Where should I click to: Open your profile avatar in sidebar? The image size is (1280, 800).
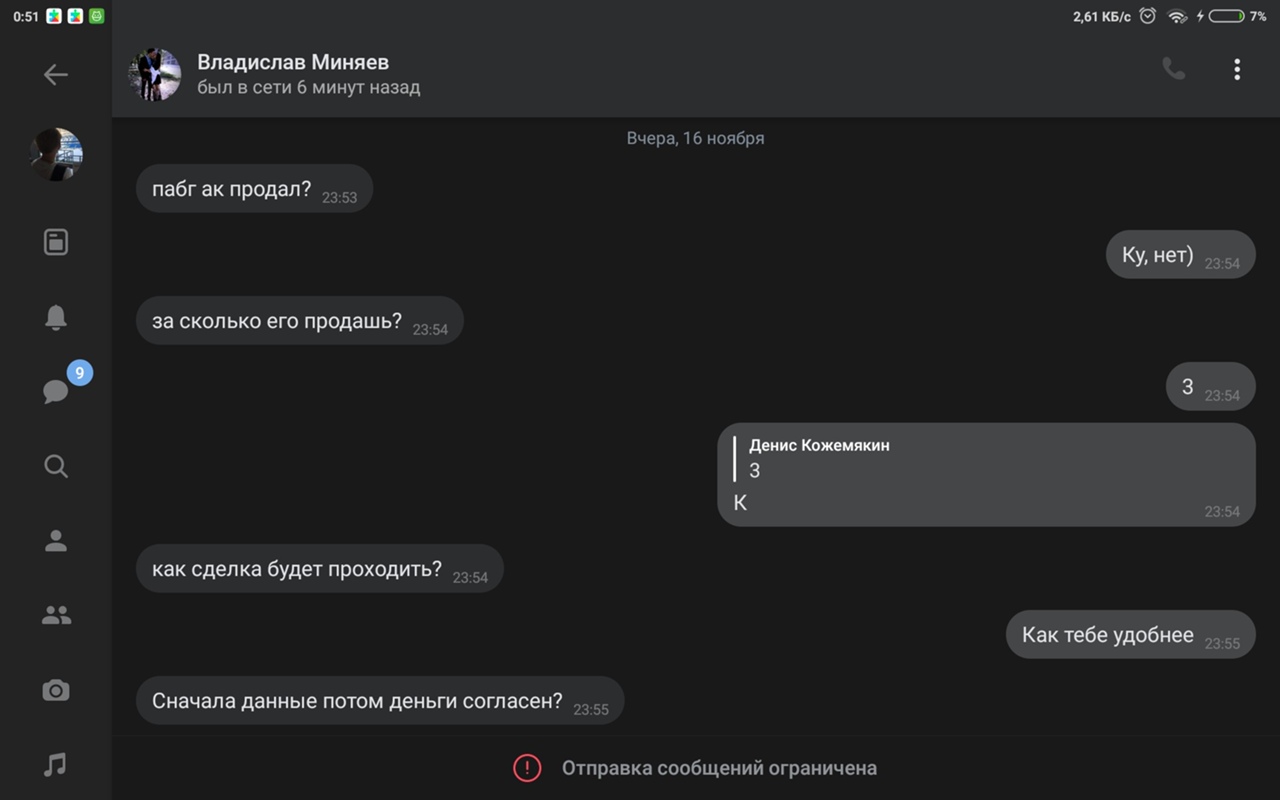[56, 155]
